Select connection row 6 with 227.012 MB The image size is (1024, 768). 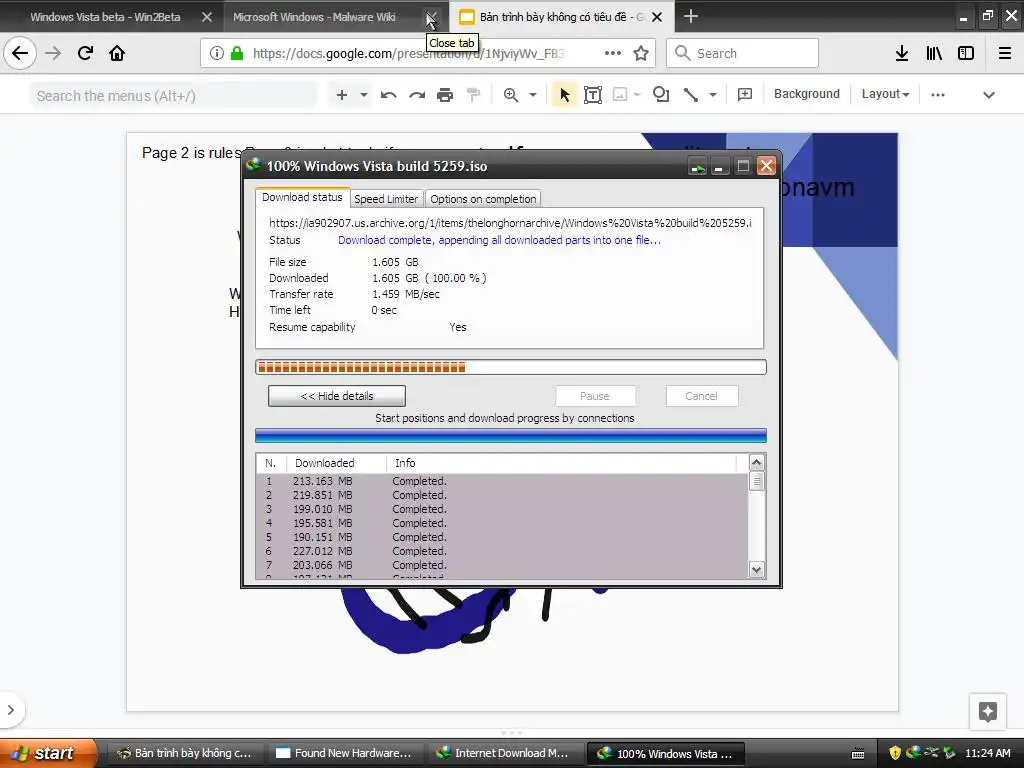502,551
